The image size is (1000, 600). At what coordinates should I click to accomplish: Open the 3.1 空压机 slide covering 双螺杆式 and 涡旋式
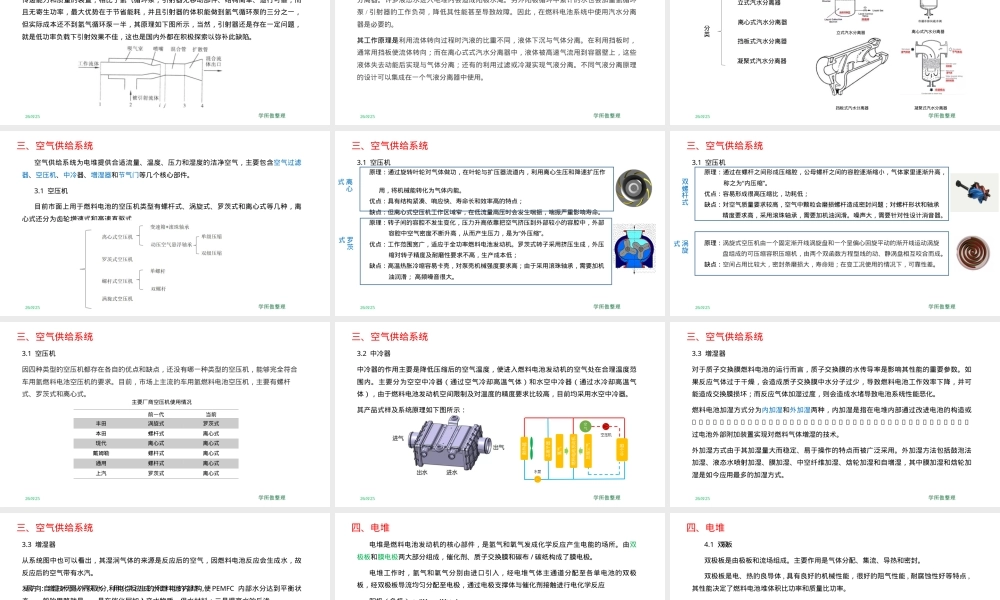[x=835, y=223]
